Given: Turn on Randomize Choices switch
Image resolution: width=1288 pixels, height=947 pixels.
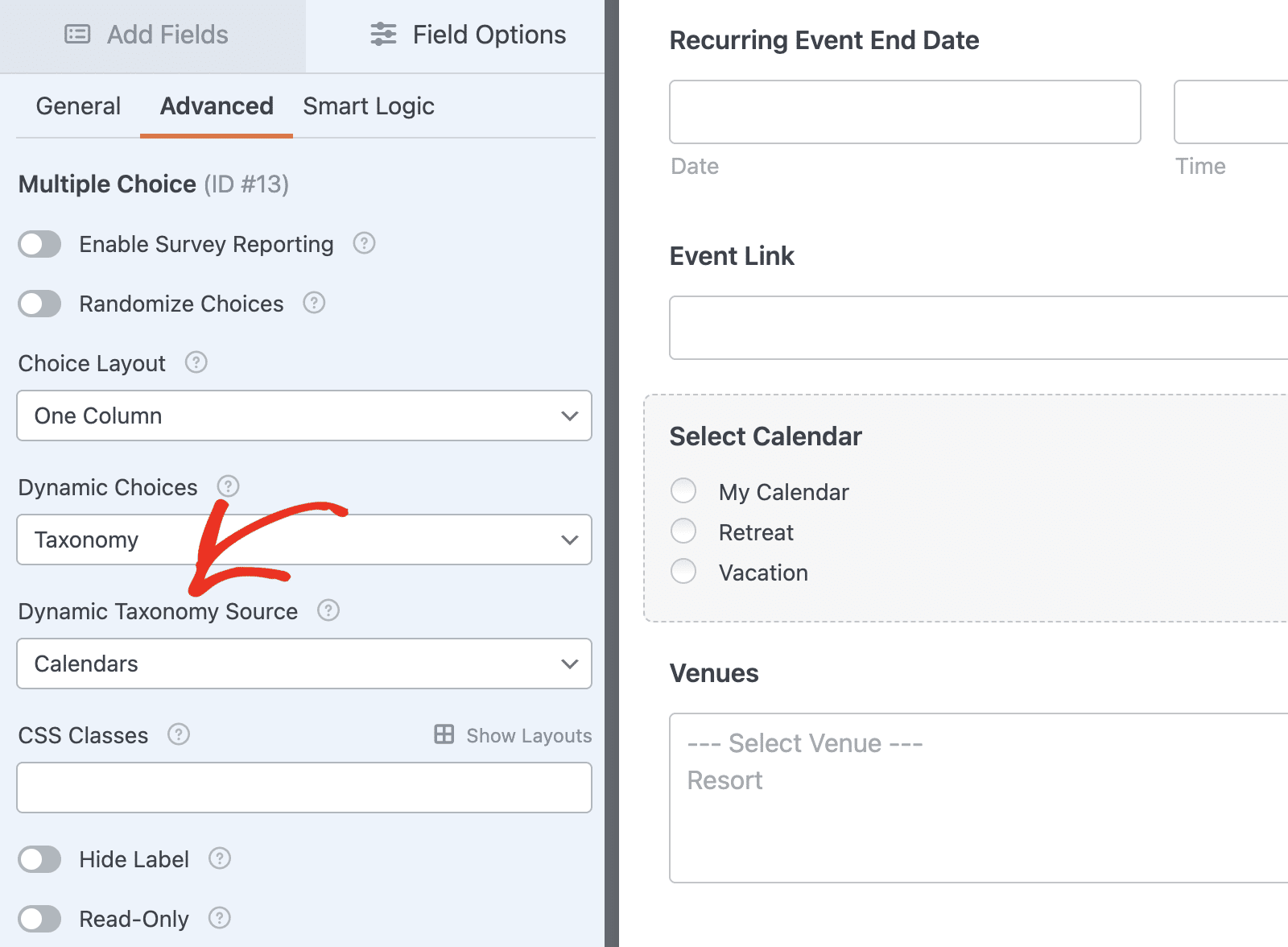Looking at the screenshot, I should (40, 304).
